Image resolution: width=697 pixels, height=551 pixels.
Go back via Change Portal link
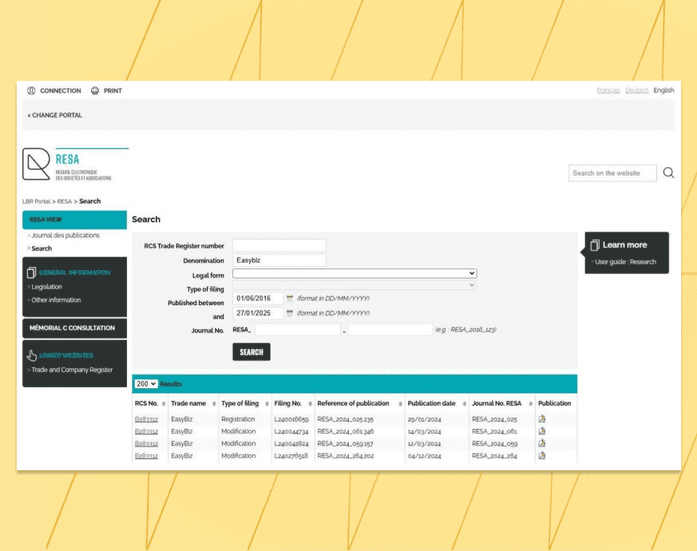[55, 115]
